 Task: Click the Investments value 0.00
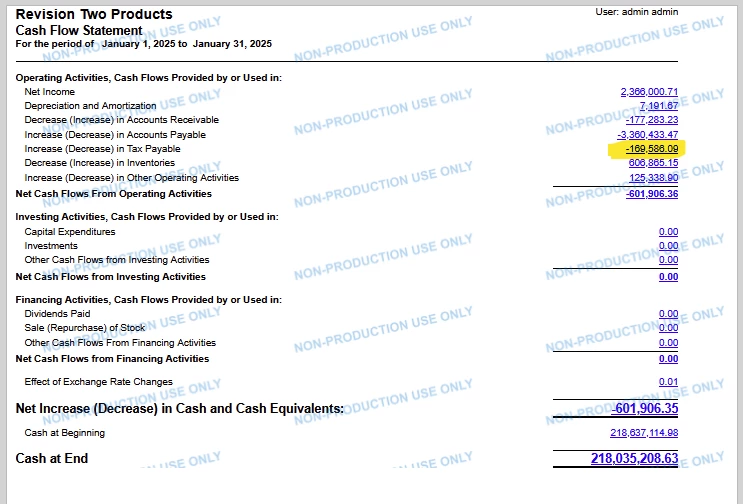coord(668,245)
